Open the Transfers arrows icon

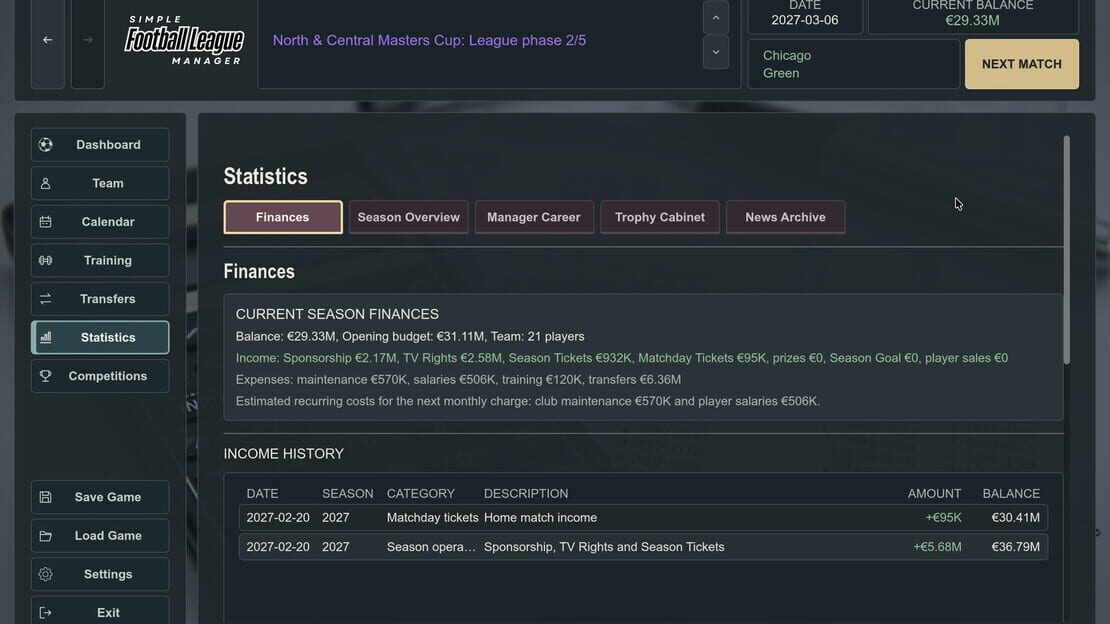45,299
